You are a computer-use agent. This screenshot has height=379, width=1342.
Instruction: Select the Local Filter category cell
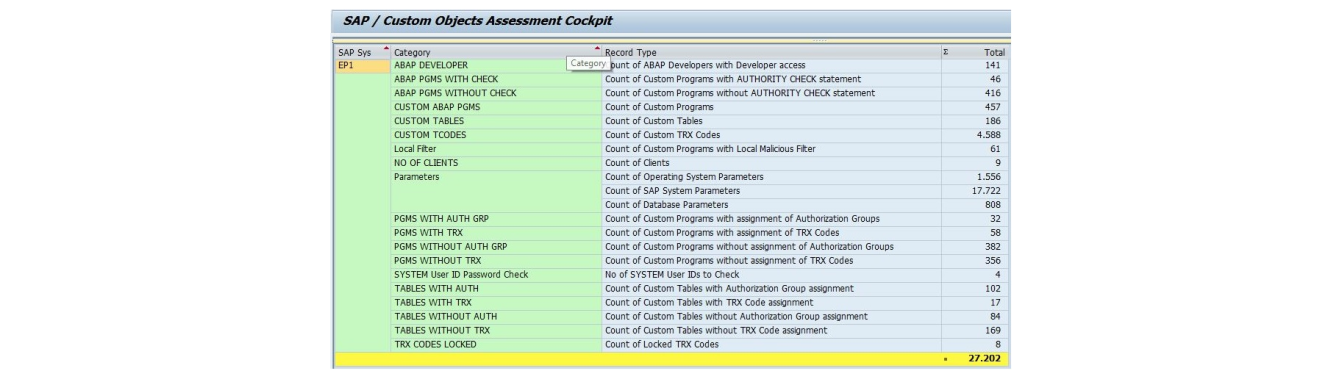[496, 149]
